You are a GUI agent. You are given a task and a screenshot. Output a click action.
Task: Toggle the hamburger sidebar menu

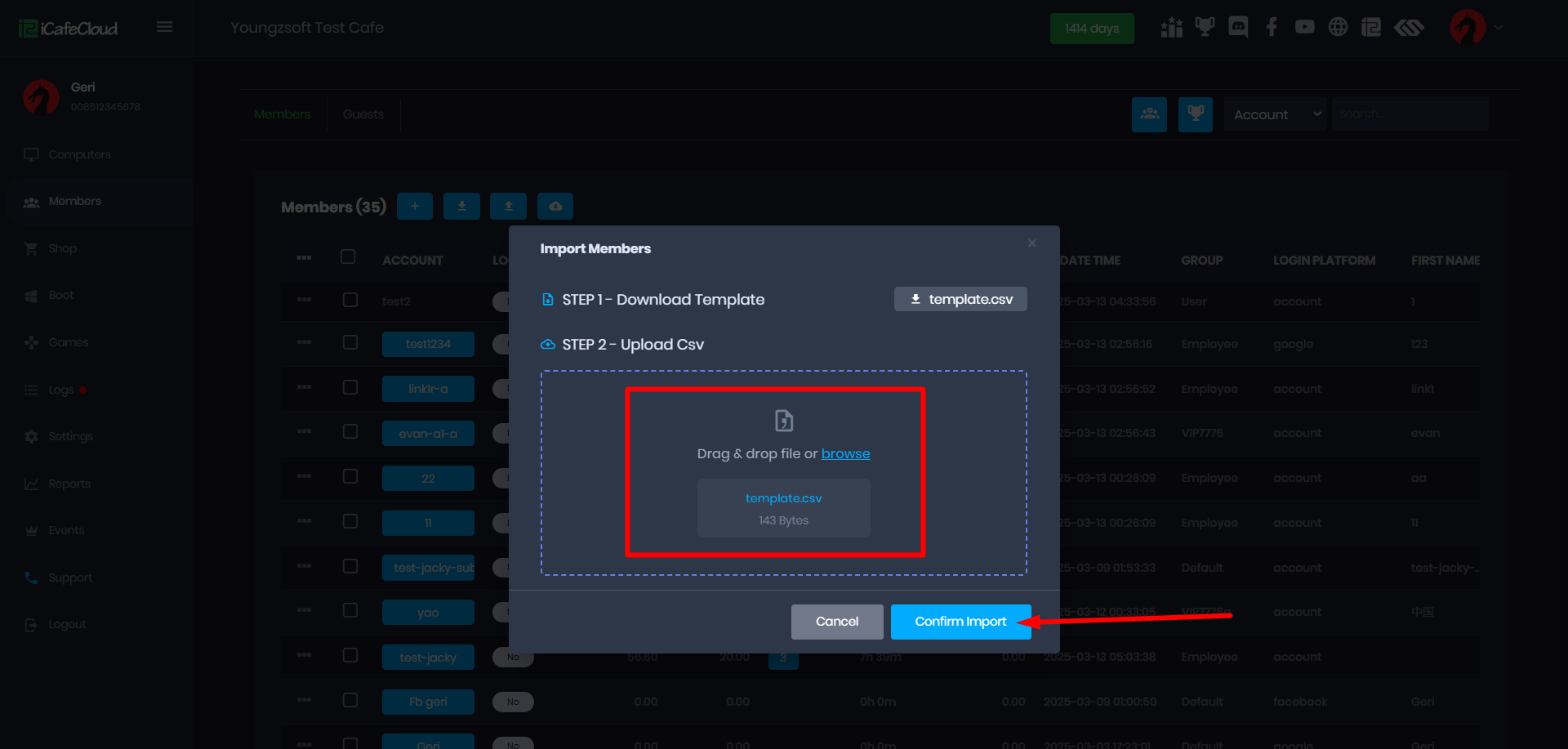(x=164, y=27)
